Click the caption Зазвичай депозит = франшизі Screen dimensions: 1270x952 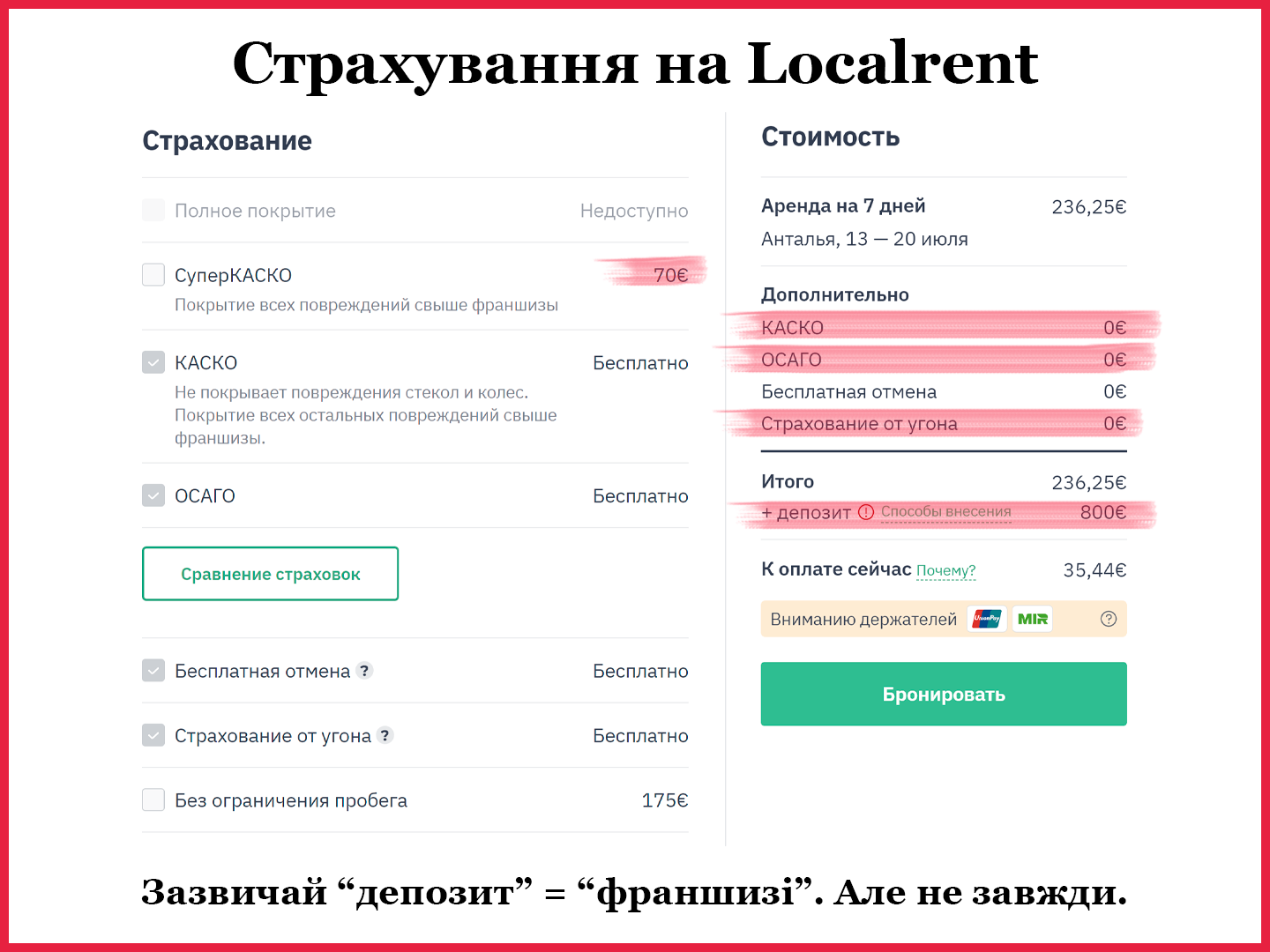634,893
